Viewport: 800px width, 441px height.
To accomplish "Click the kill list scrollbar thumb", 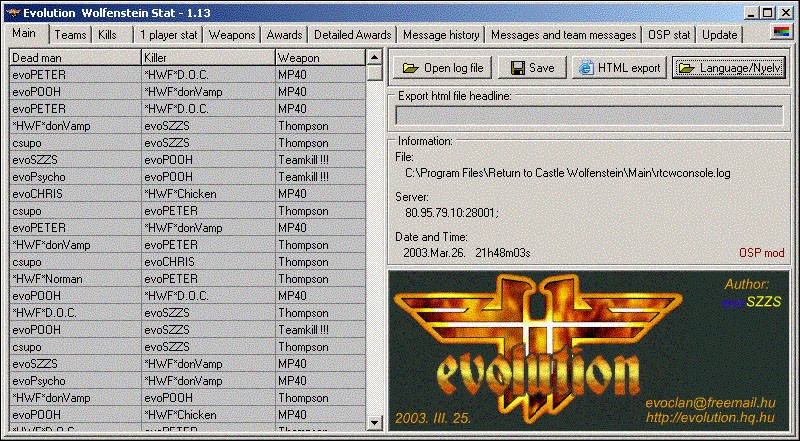I will point(375,73).
